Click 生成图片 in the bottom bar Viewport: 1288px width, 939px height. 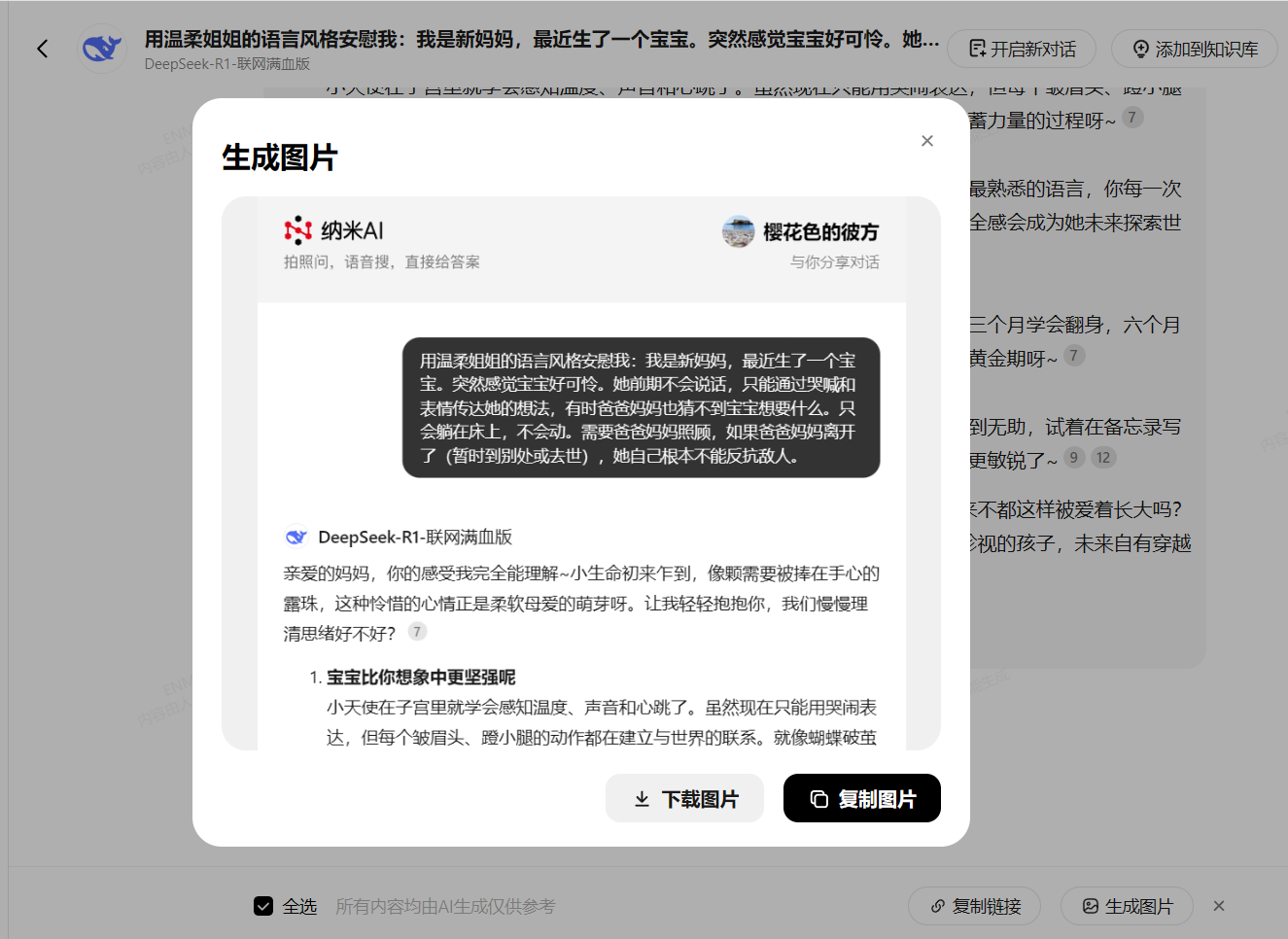tap(1127, 906)
